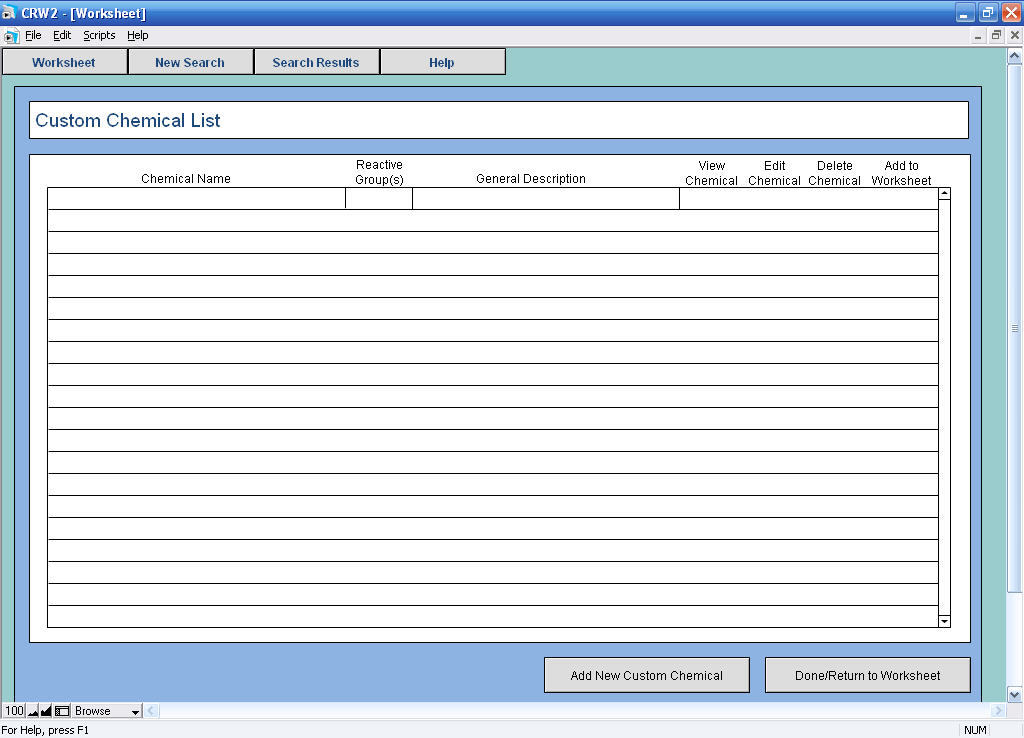Switch to the New Search tab
The height and width of the screenshot is (738, 1024).
coord(190,62)
